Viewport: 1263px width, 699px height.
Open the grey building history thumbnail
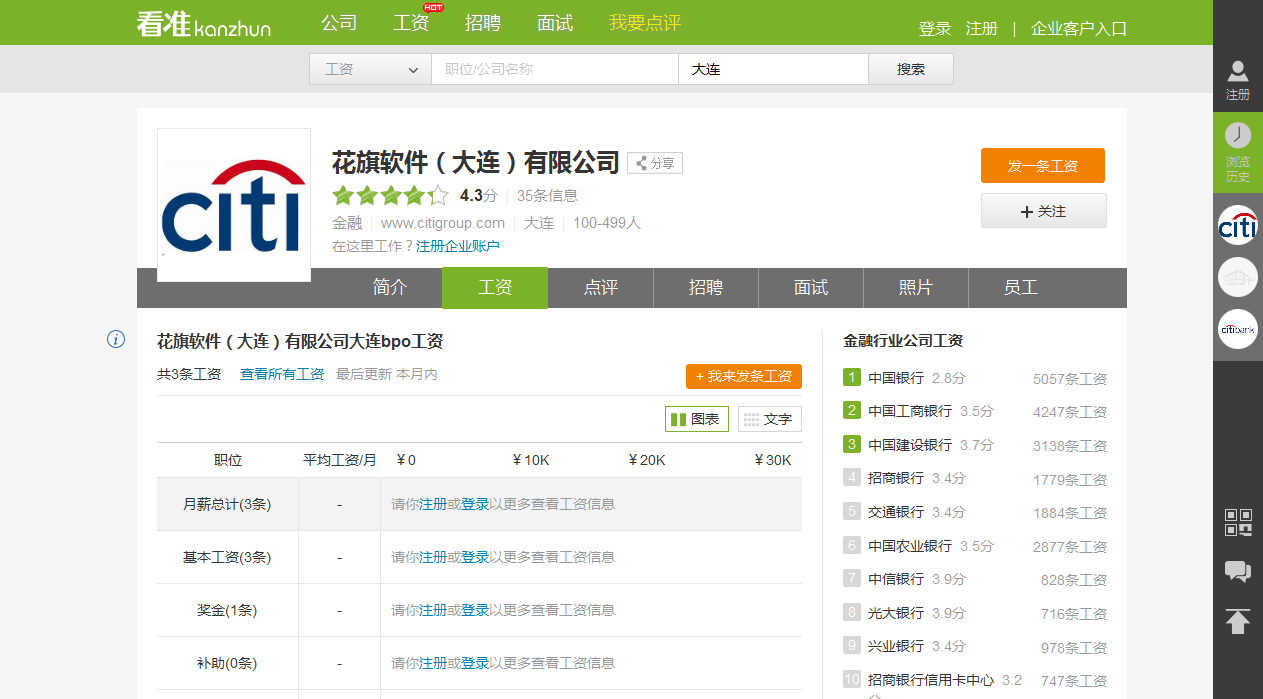click(x=1238, y=277)
